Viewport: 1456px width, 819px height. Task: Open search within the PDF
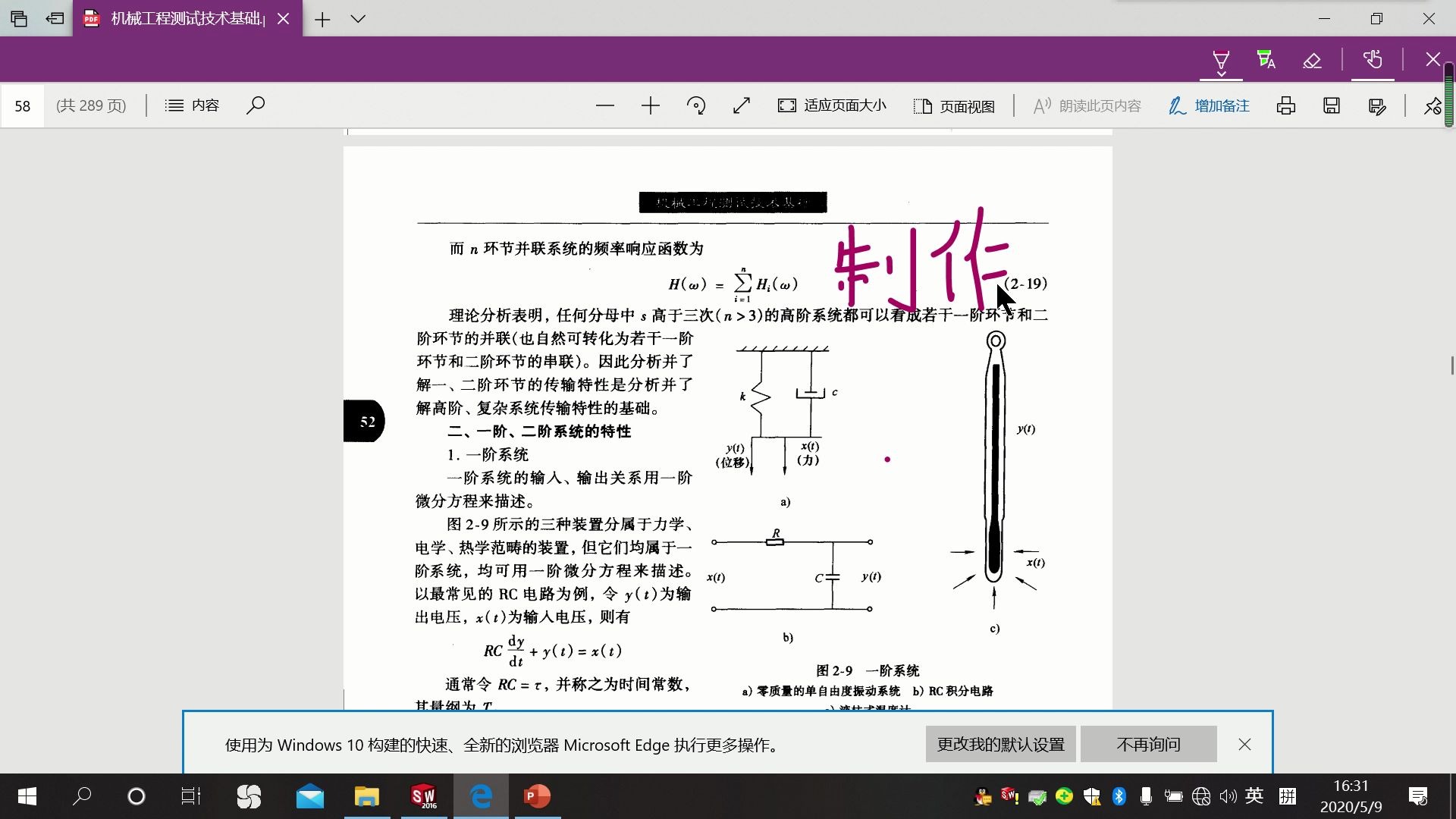[256, 105]
